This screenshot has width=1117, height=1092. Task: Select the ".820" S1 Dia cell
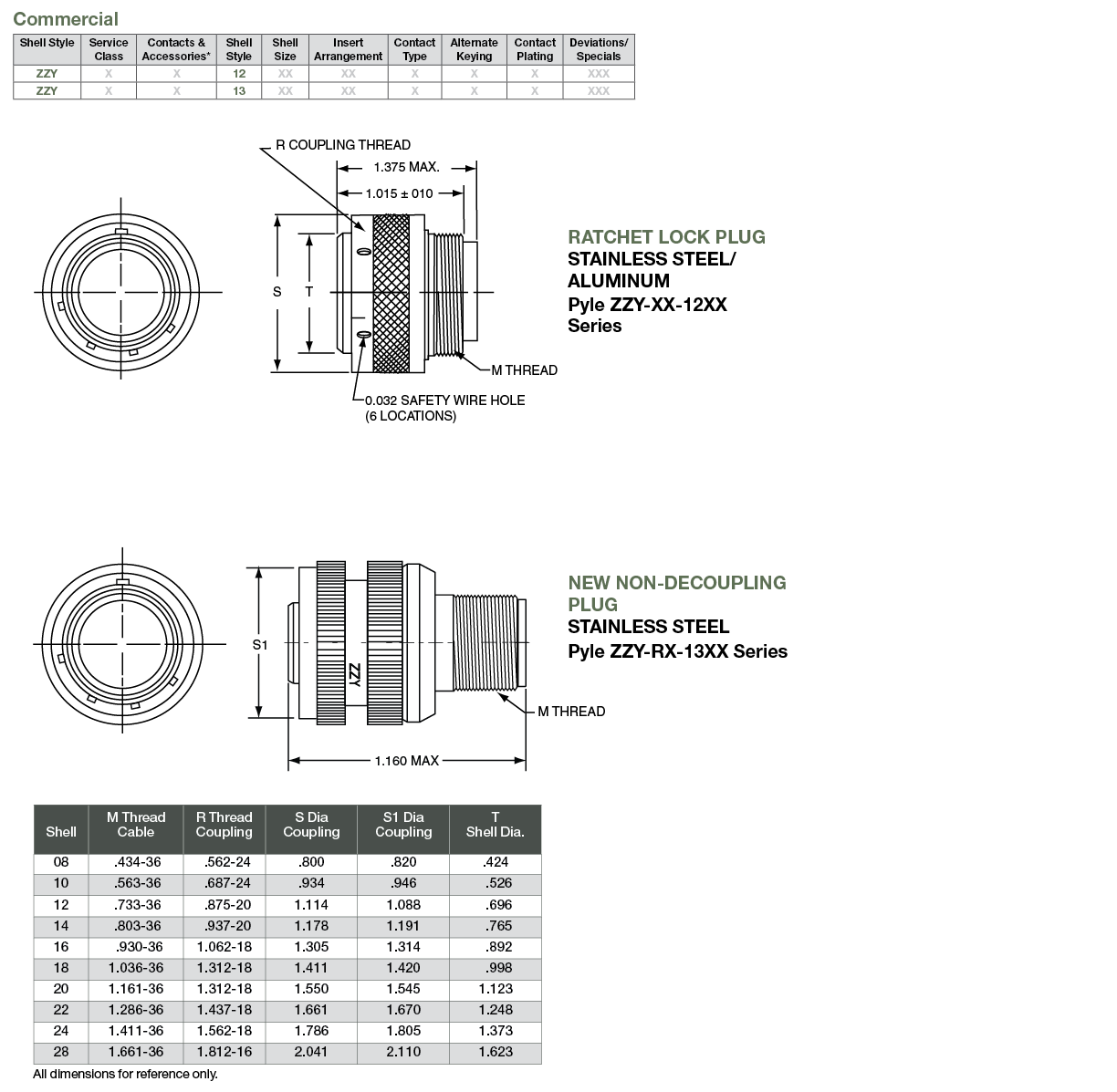point(403,862)
